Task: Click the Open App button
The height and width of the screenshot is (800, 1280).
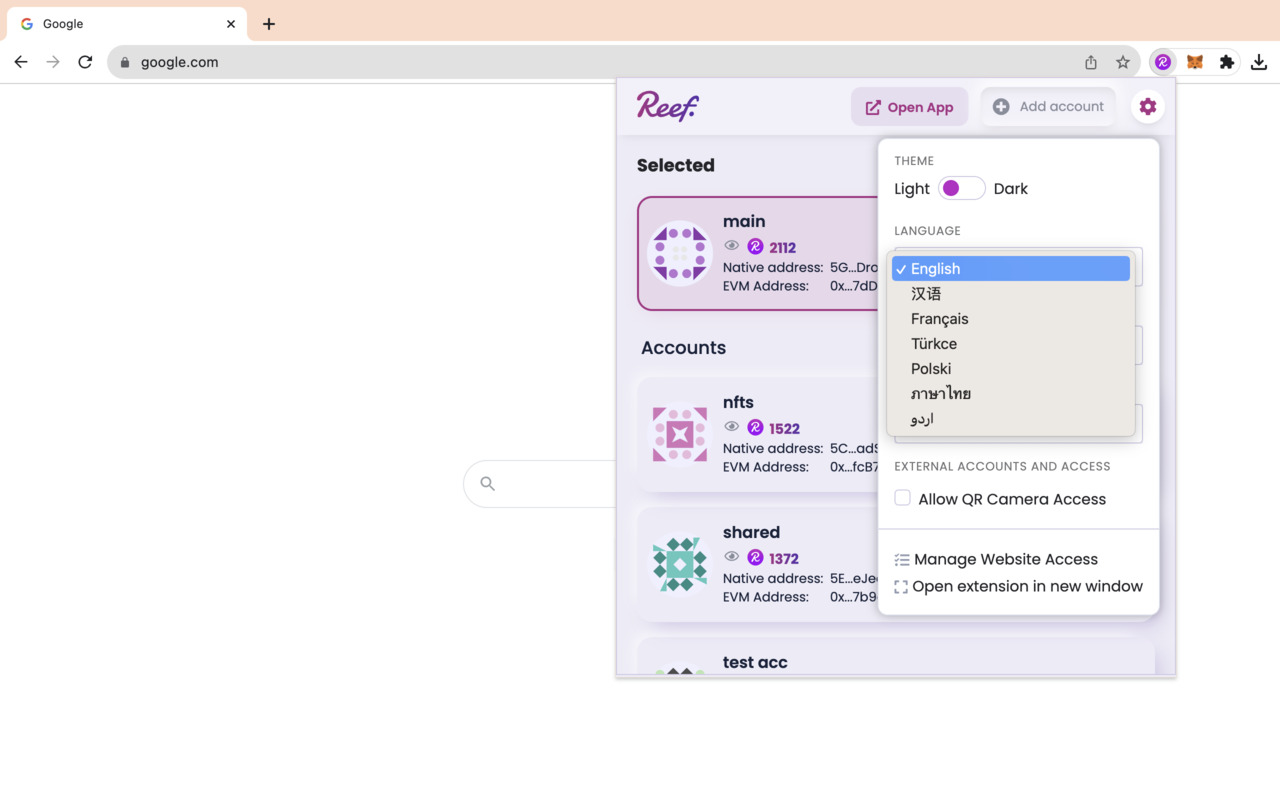Action: pos(909,106)
